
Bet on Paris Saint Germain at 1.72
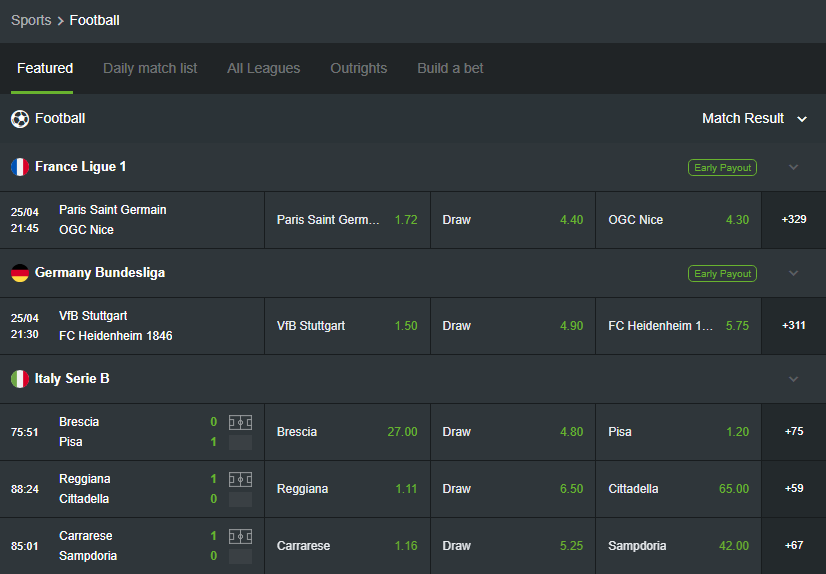click(x=347, y=220)
